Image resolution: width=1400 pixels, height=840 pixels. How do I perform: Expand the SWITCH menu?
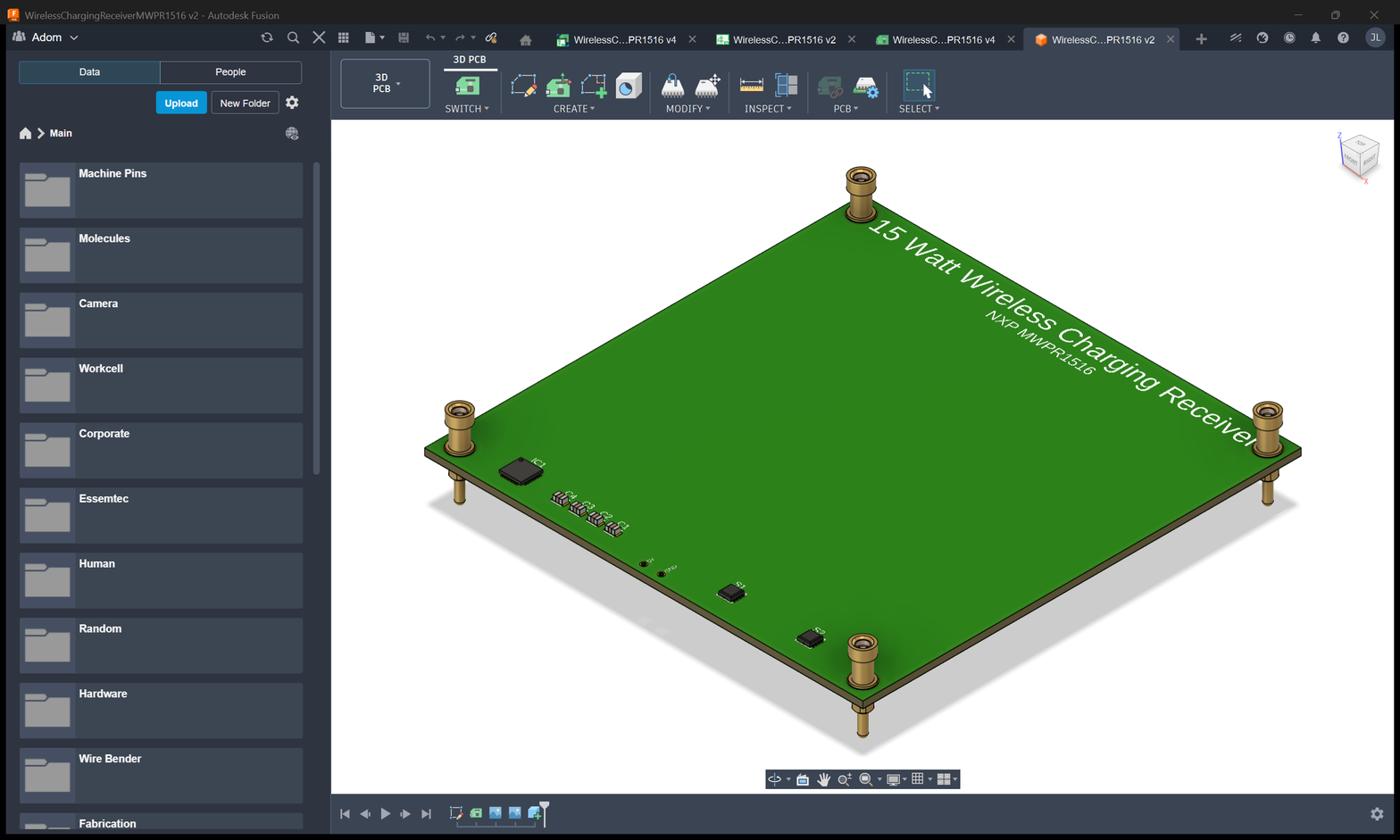[467, 109]
